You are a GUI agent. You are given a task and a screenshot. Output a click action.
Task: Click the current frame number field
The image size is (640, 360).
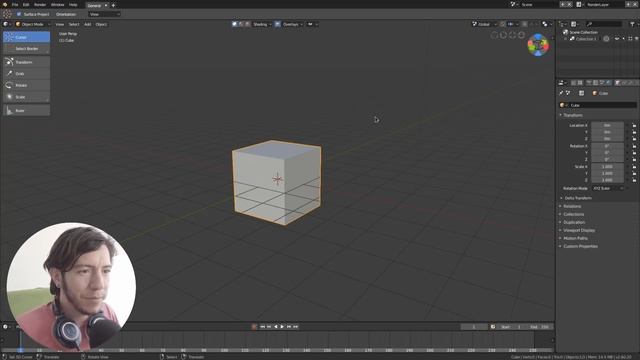(474, 327)
